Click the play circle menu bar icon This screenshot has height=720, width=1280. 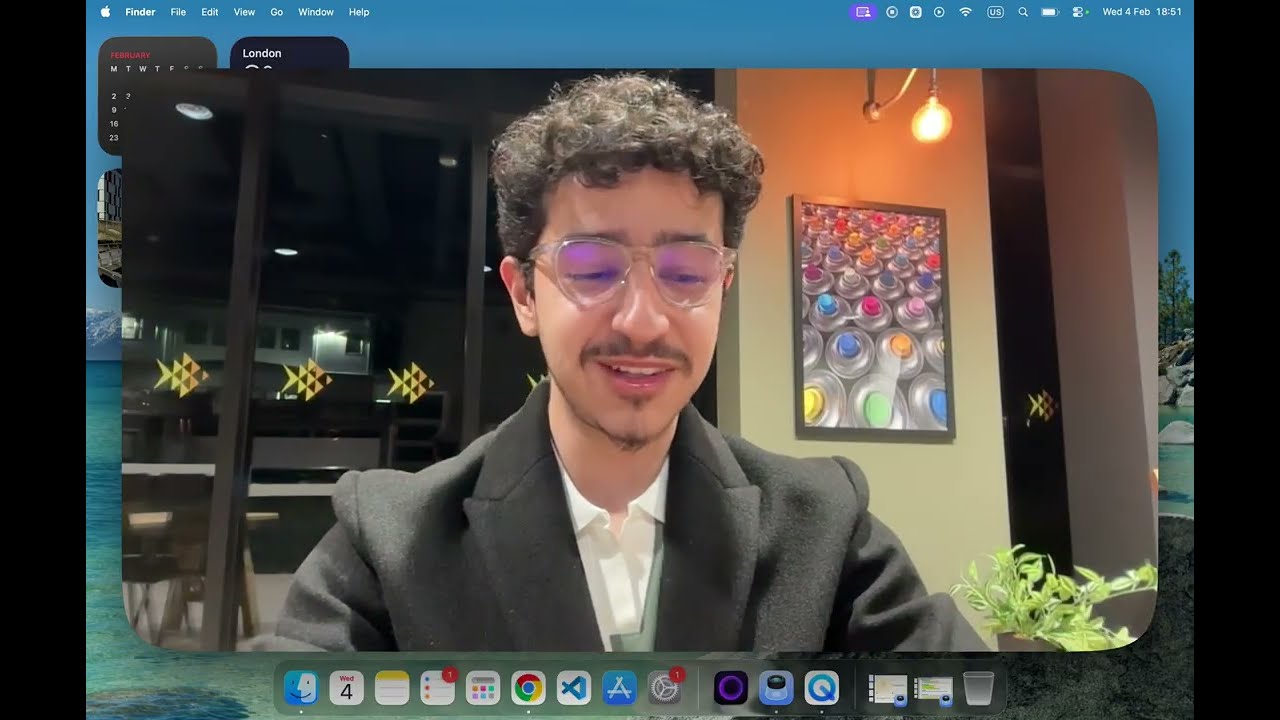pyautogui.click(x=939, y=12)
